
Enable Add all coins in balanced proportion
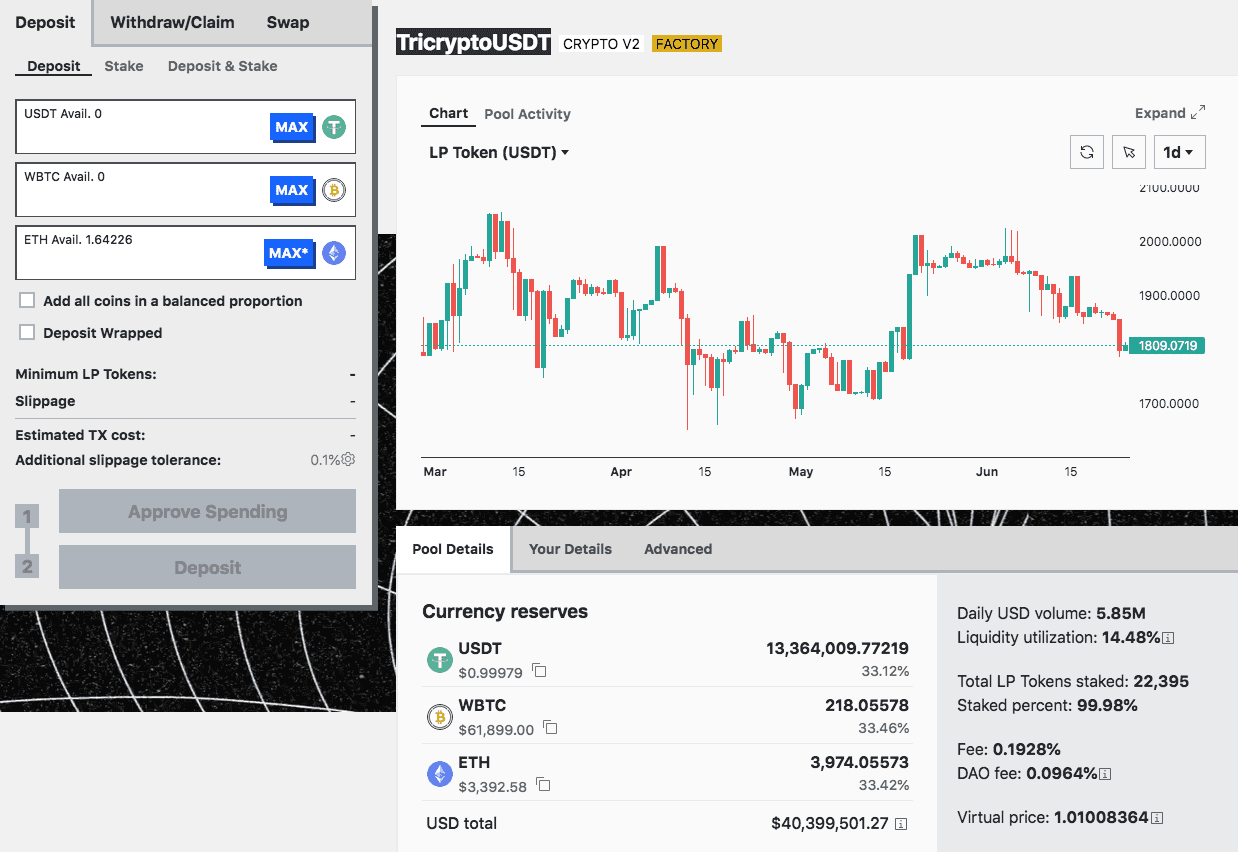point(27,301)
